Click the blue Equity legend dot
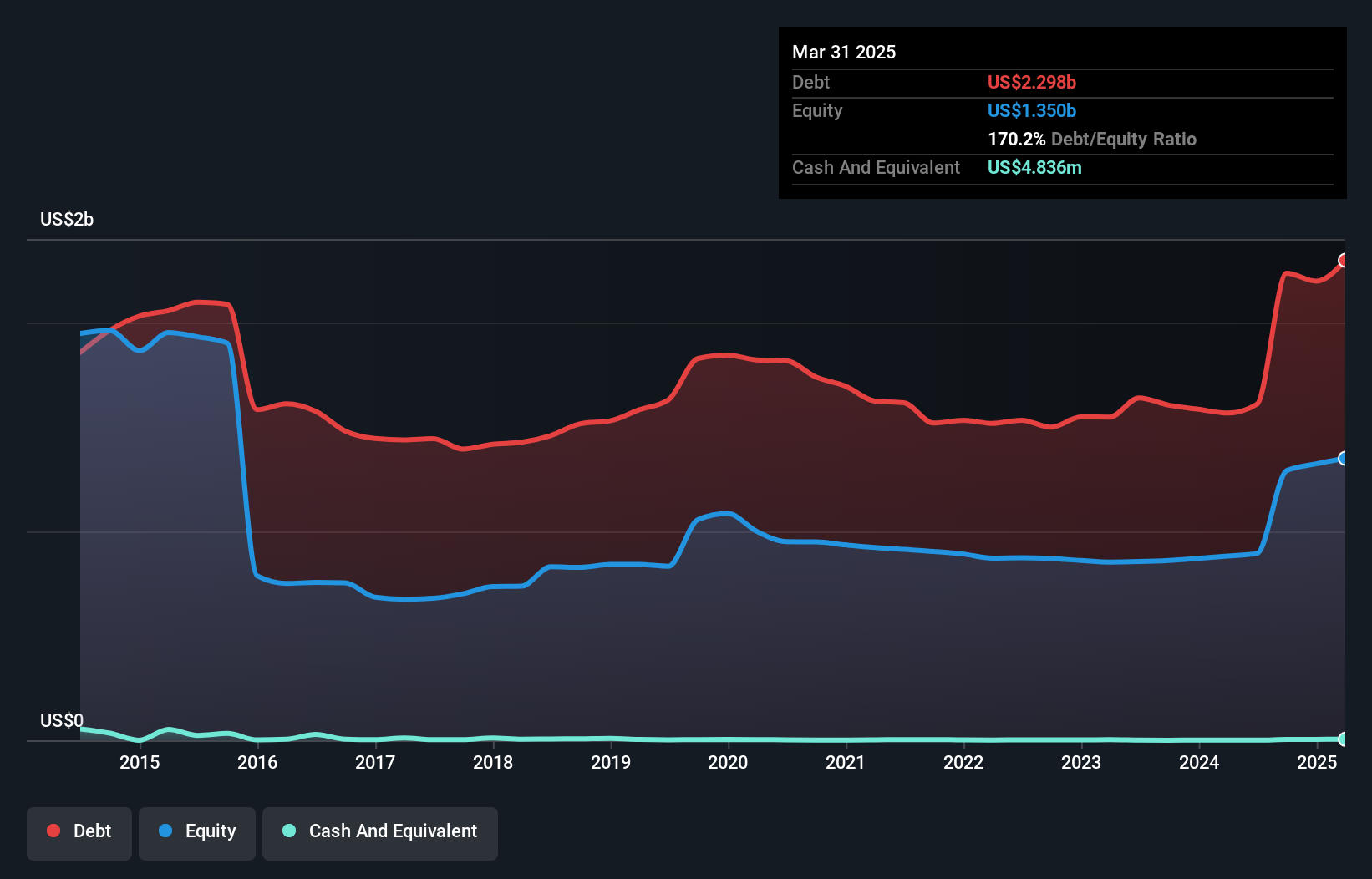Viewport: 1372px width, 879px height. tap(165, 831)
